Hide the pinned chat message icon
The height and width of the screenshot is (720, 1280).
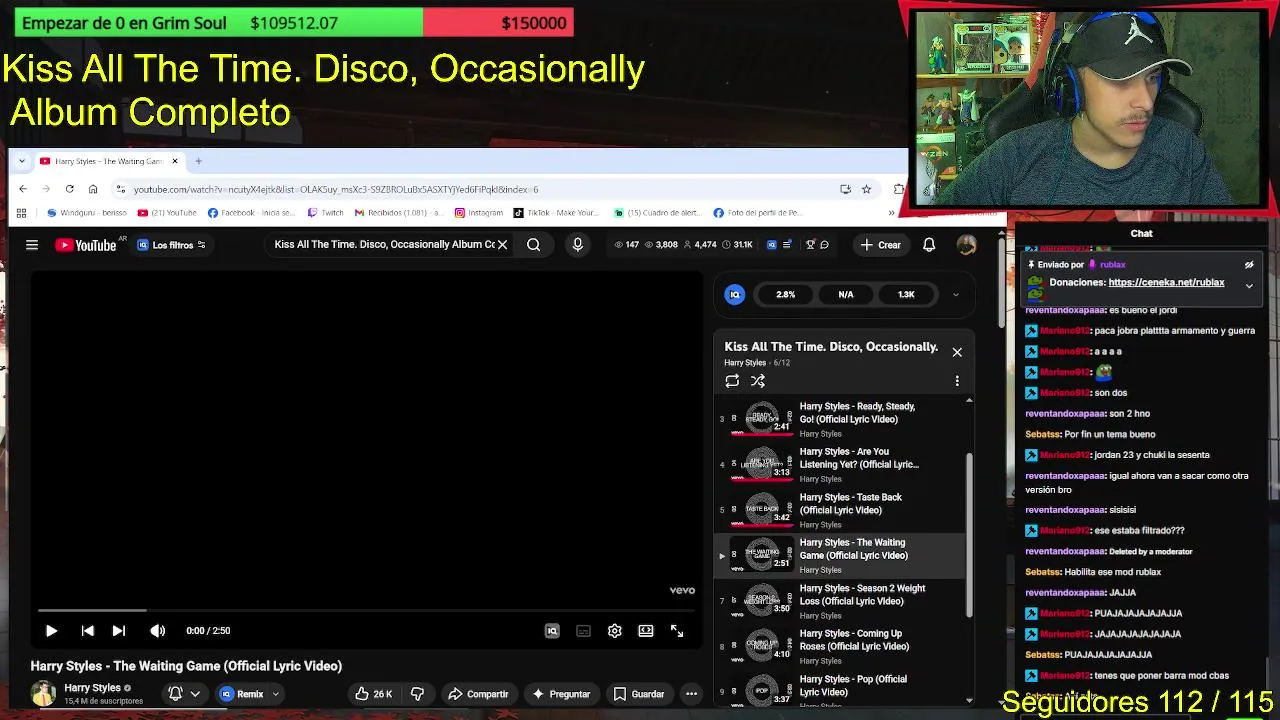pyautogui.click(x=1249, y=265)
